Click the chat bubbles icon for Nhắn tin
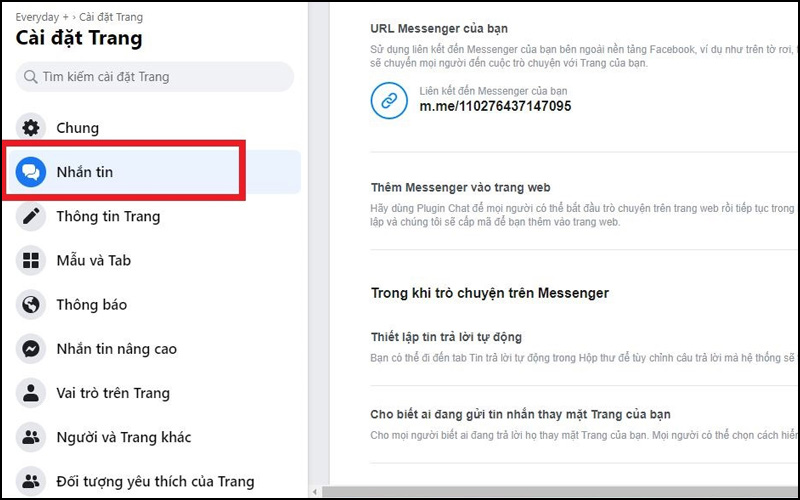The height and width of the screenshot is (500, 800). [31, 172]
